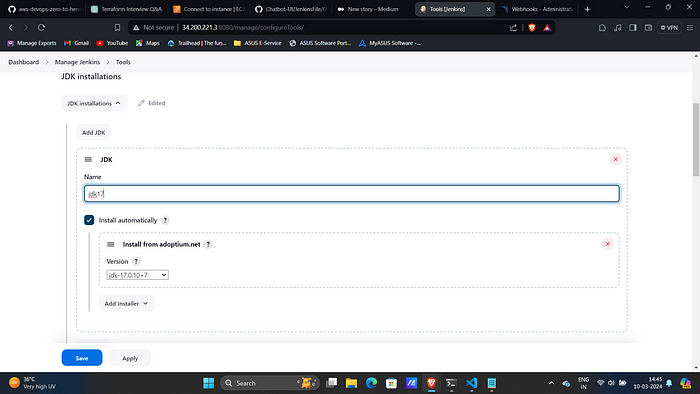Open the Brave wallet icon
The height and width of the screenshot is (394, 700).
coord(648,28)
